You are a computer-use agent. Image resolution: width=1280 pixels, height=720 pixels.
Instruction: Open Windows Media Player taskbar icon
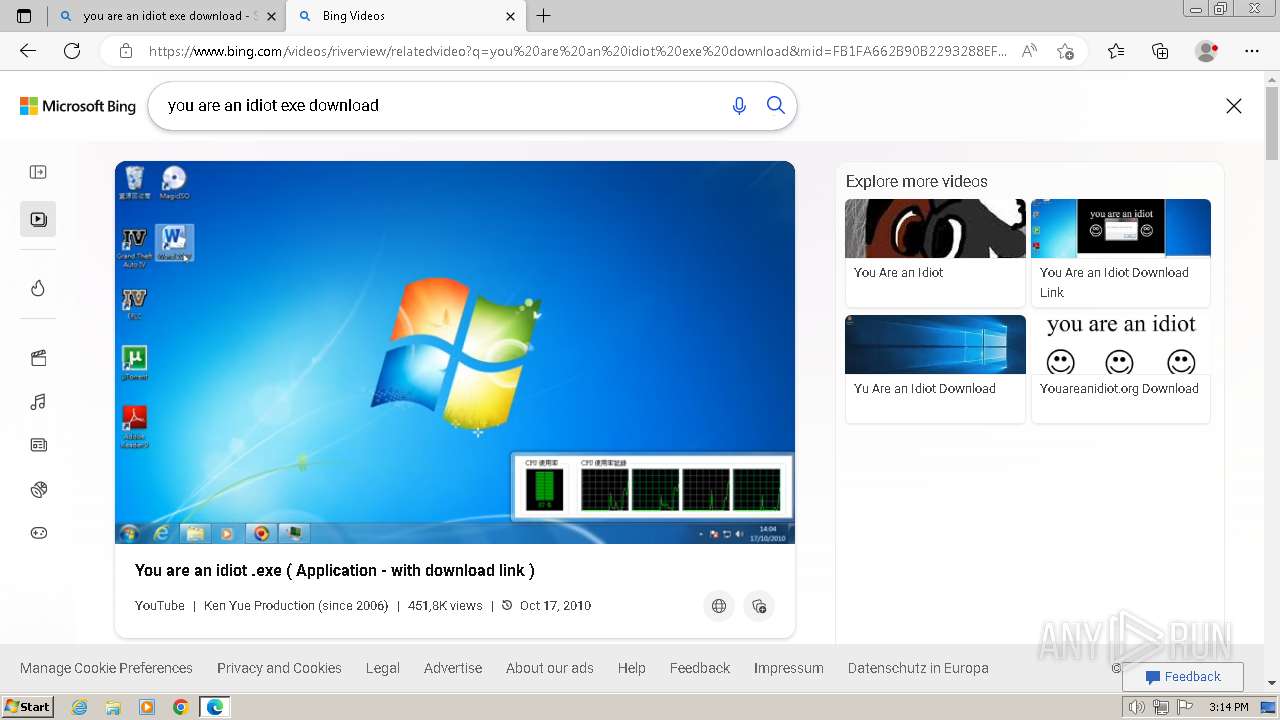[x=147, y=707]
